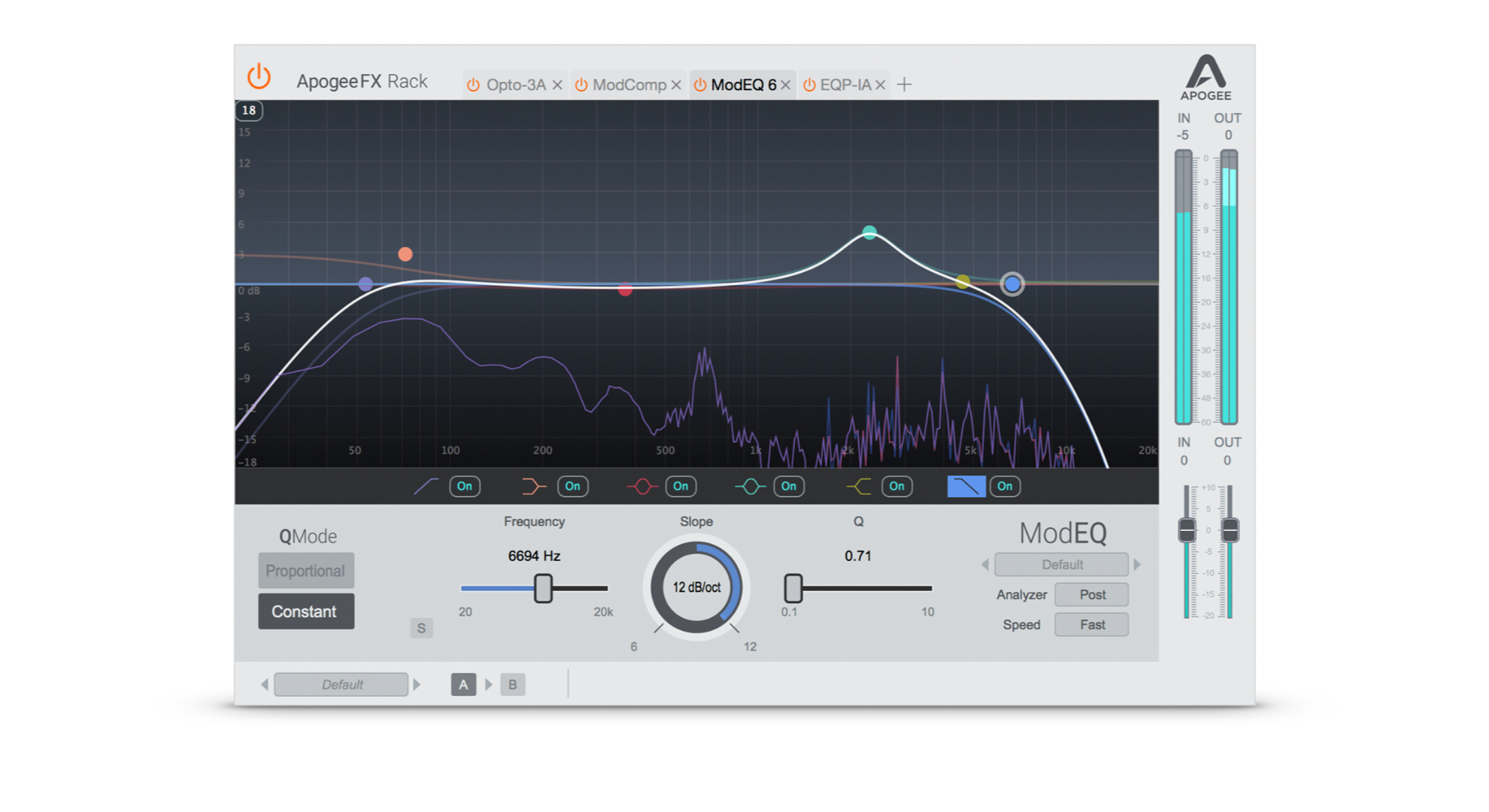Add a new plugin with the plus icon

(x=905, y=85)
